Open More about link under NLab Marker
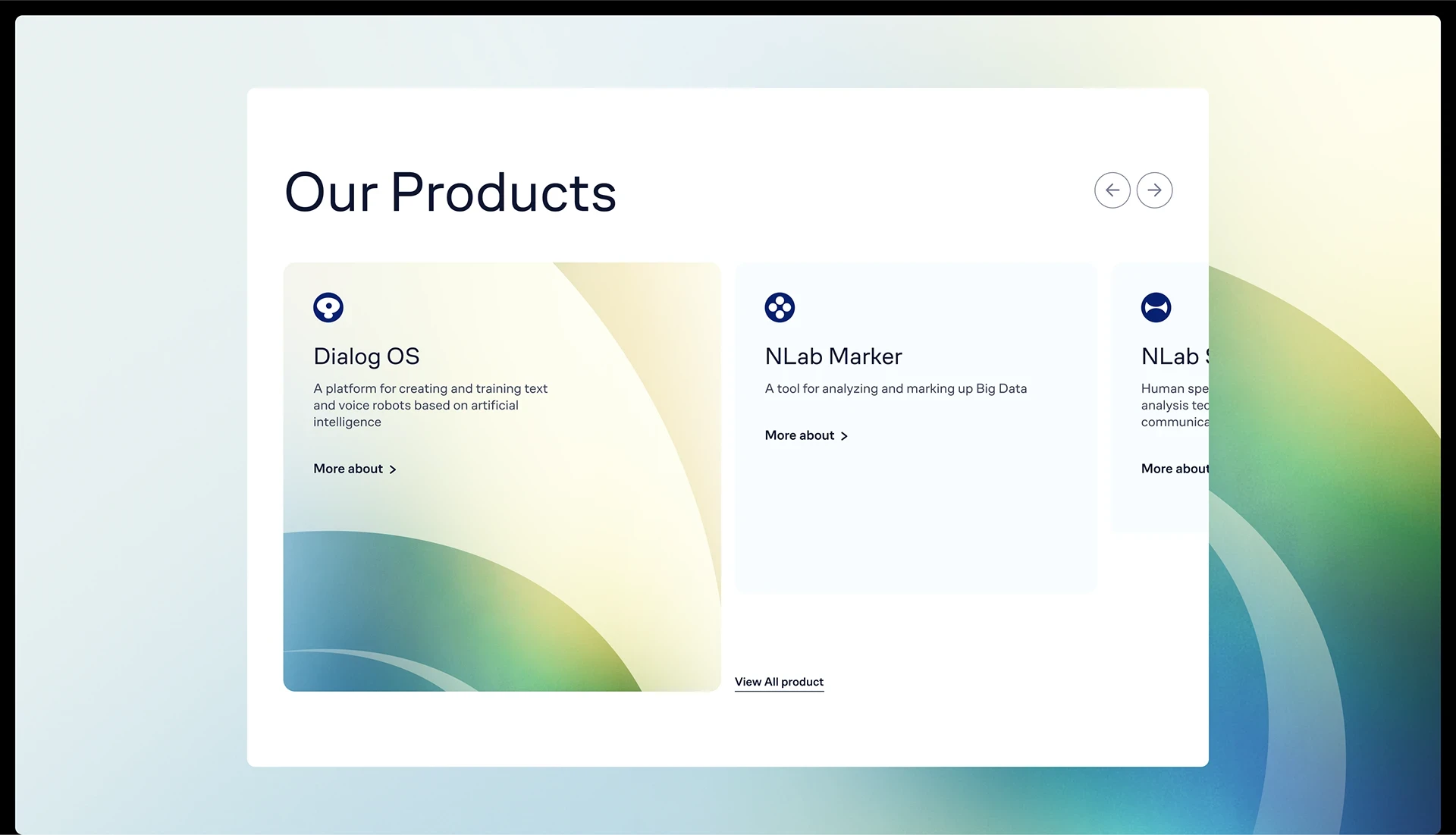The height and width of the screenshot is (835, 1456). [x=806, y=435]
